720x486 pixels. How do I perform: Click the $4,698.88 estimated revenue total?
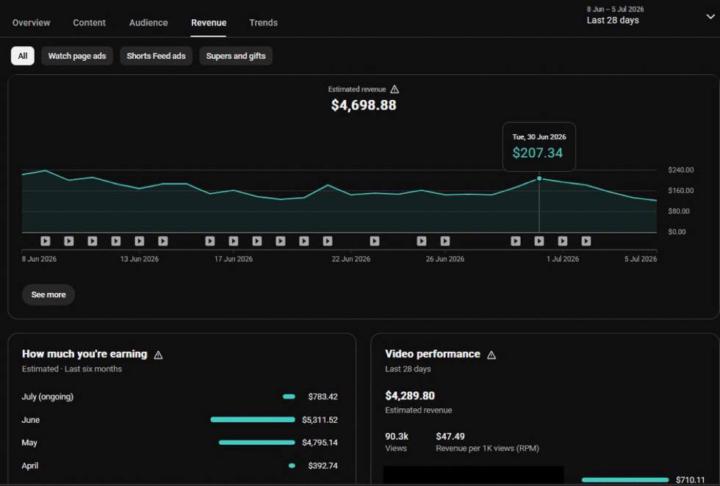[364, 105]
